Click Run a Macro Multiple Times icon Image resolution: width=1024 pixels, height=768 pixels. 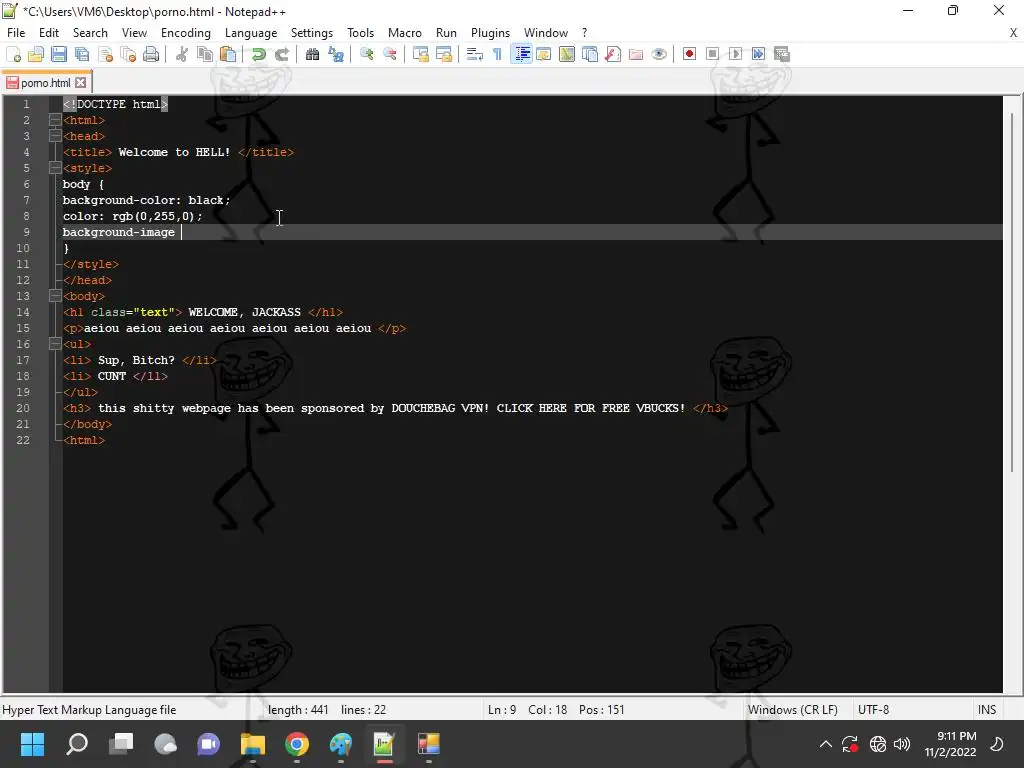[x=758, y=54]
